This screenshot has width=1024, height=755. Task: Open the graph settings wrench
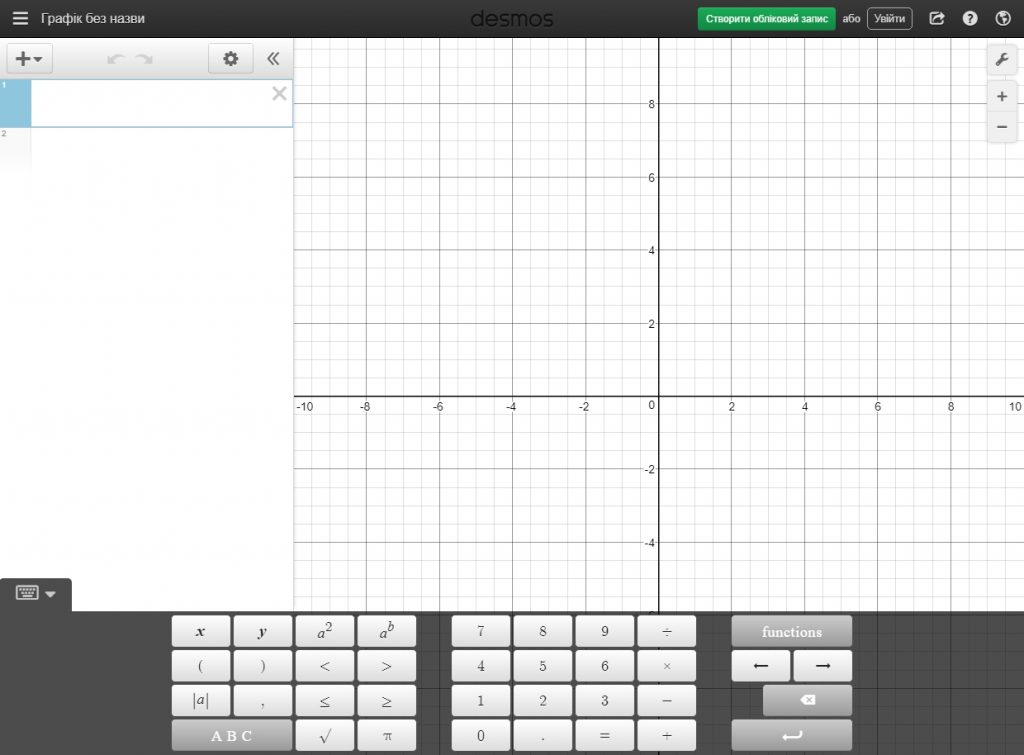1001,60
